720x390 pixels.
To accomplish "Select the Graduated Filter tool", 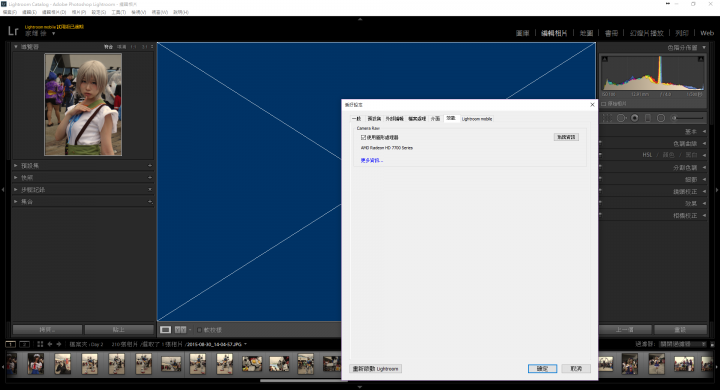I will [x=648, y=118].
